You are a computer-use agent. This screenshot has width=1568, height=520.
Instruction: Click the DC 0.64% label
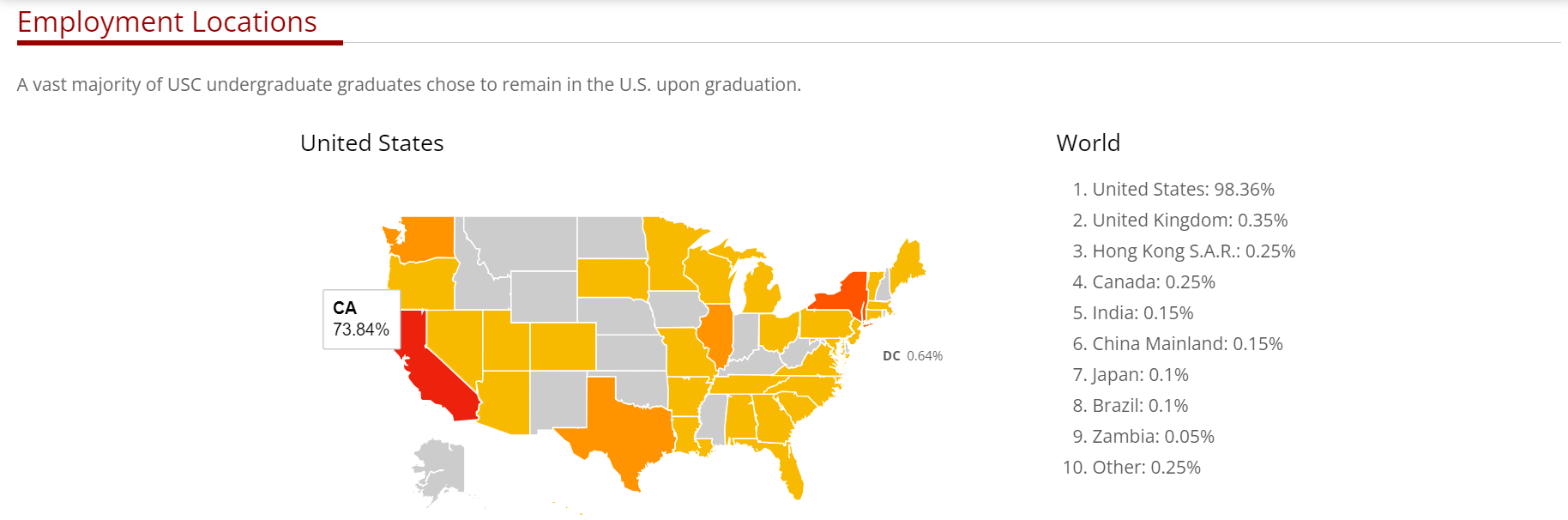(913, 355)
